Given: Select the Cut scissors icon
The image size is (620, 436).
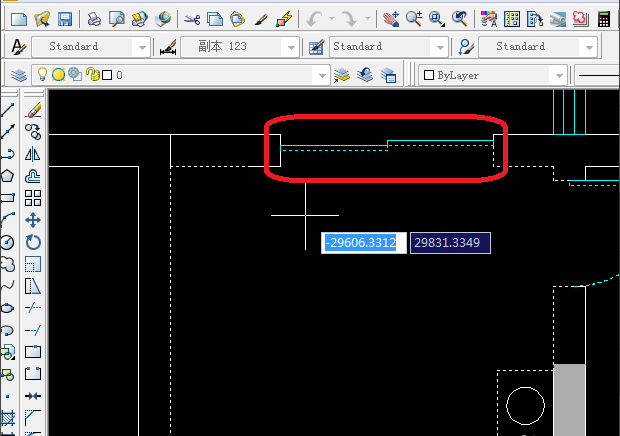Looking at the screenshot, I should (x=192, y=19).
